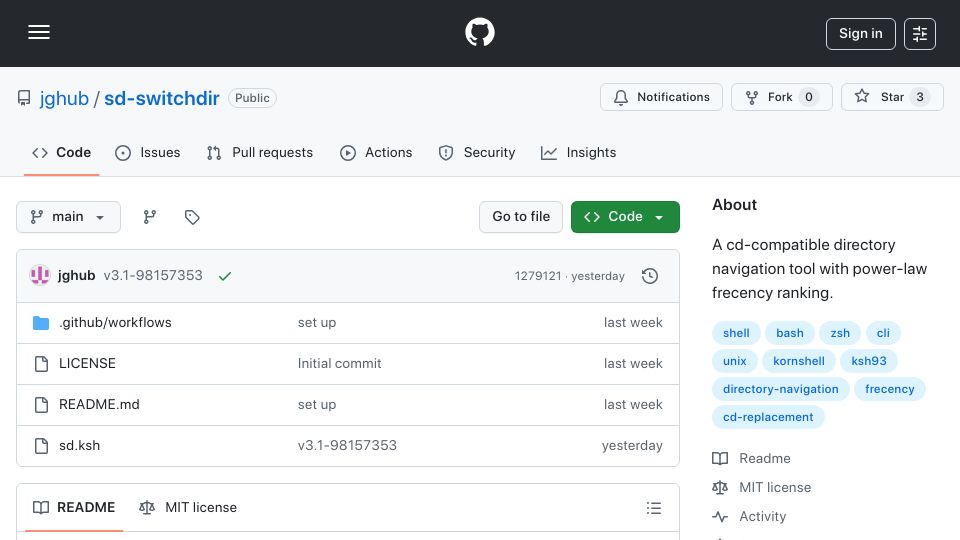Select the unix topic tag
This screenshot has height=540, width=960.
click(x=735, y=361)
